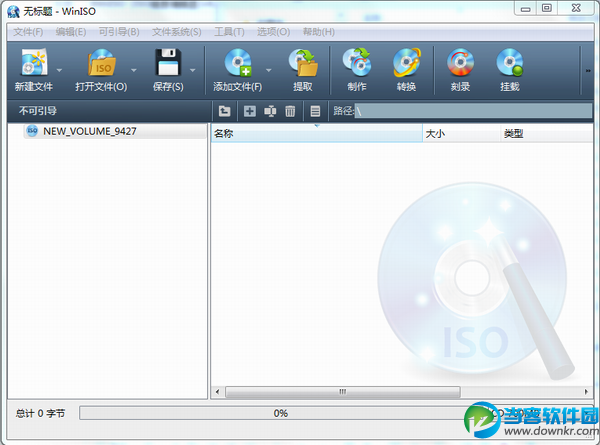This screenshot has height=445, width=600.
Task: Click the 总计 0 字节 status text
Action: [40, 413]
